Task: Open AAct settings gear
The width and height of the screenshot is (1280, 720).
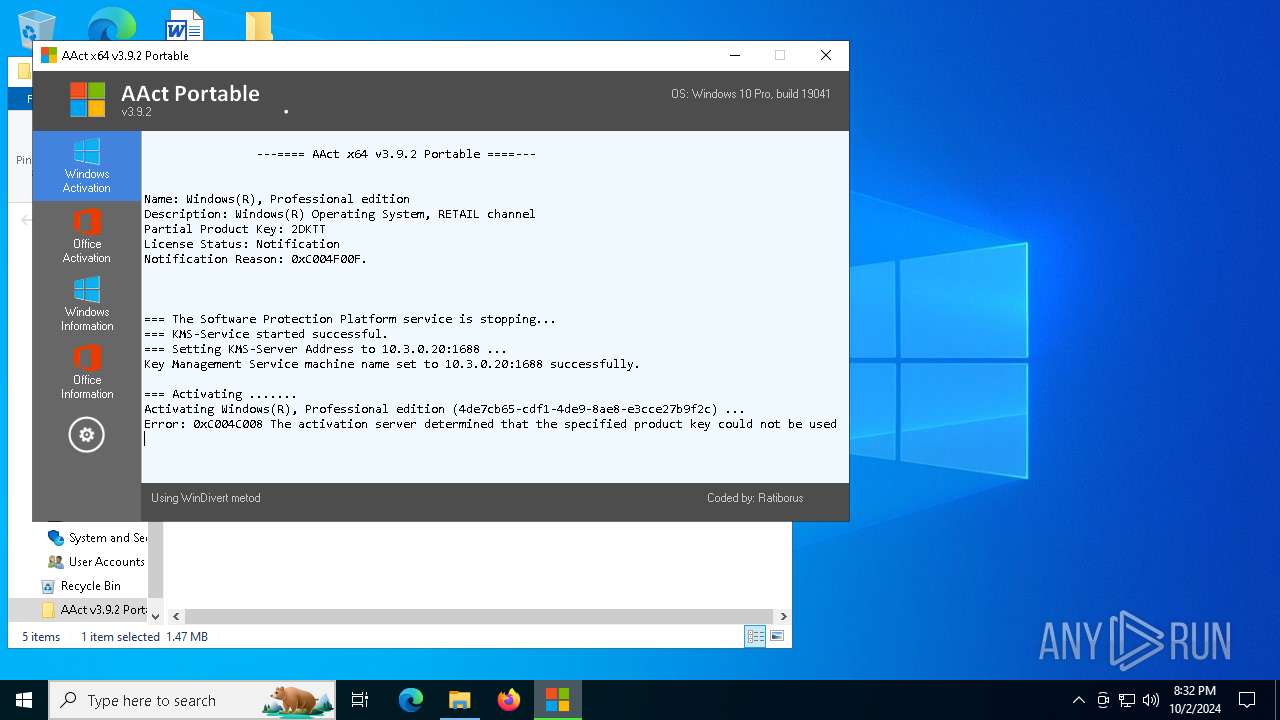Action: 86,435
